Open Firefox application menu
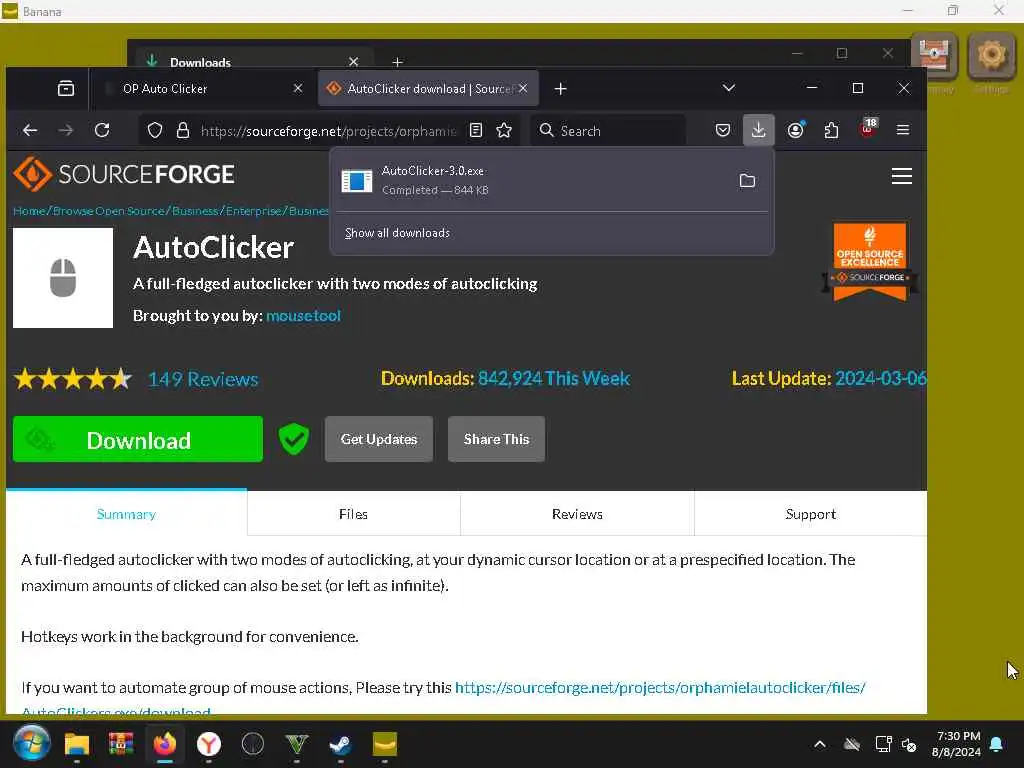This screenshot has width=1024, height=768. click(x=903, y=130)
